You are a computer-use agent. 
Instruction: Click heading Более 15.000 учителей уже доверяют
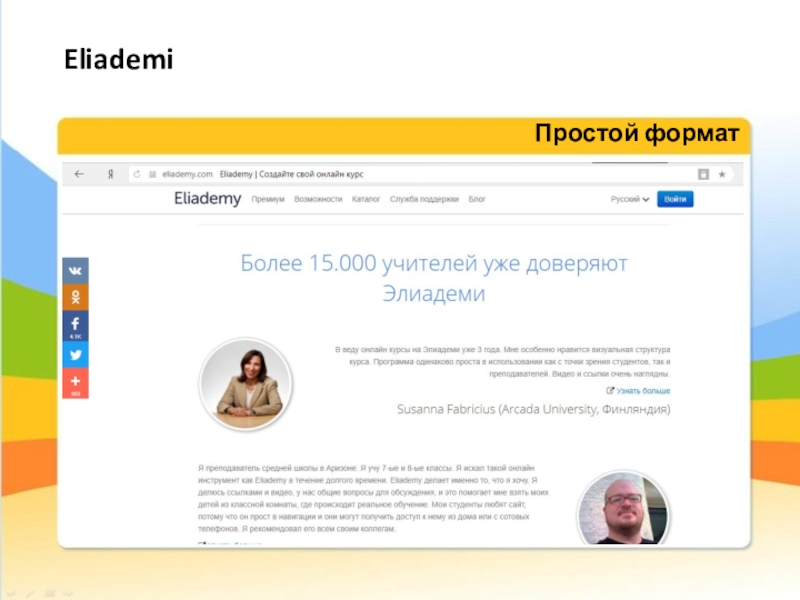point(434,264)
